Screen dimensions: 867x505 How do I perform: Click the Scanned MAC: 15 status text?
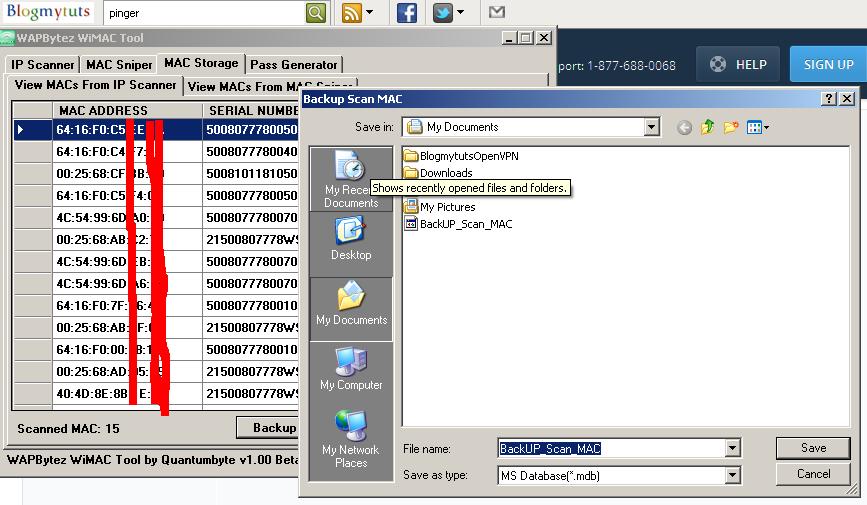pyautogui.click(x=68, y=429)
